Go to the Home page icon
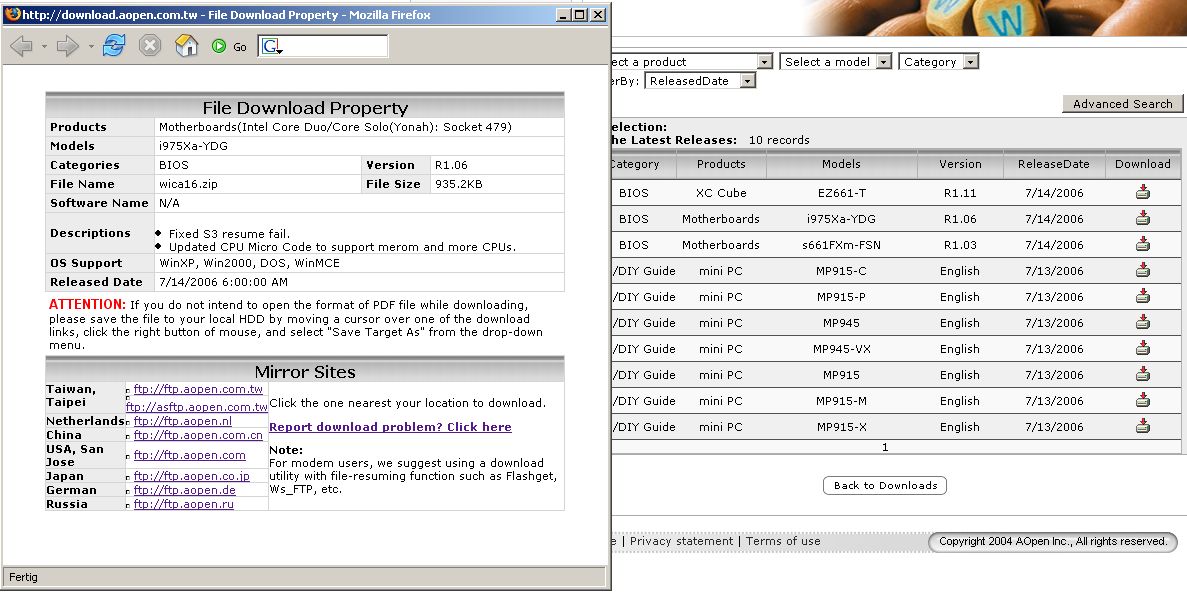The width and height of the screenshot is (1187, 594). tap(186, 45)
